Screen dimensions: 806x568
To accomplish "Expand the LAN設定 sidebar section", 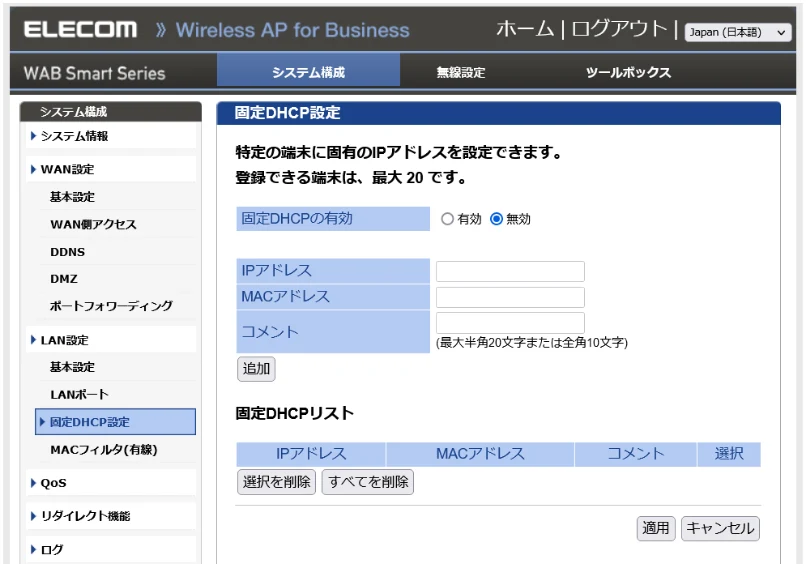I will tap(111, 340).
